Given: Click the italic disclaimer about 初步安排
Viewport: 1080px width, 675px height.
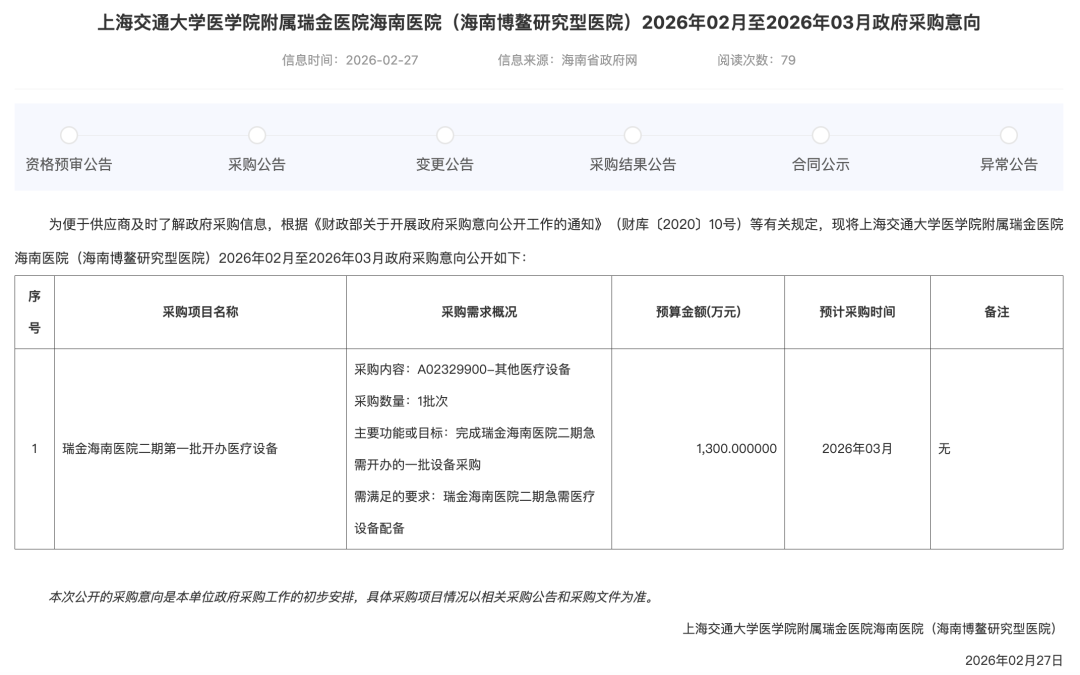Looking at the screenshot, I should [351, 597].
